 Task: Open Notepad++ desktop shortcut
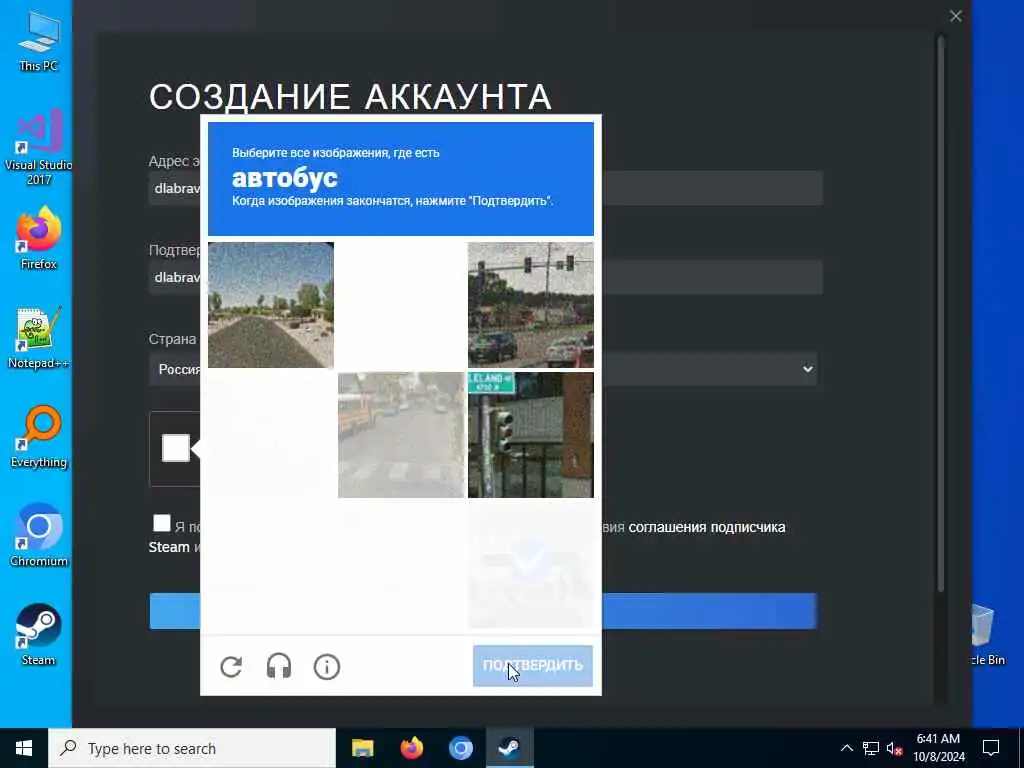coord(38,338)
